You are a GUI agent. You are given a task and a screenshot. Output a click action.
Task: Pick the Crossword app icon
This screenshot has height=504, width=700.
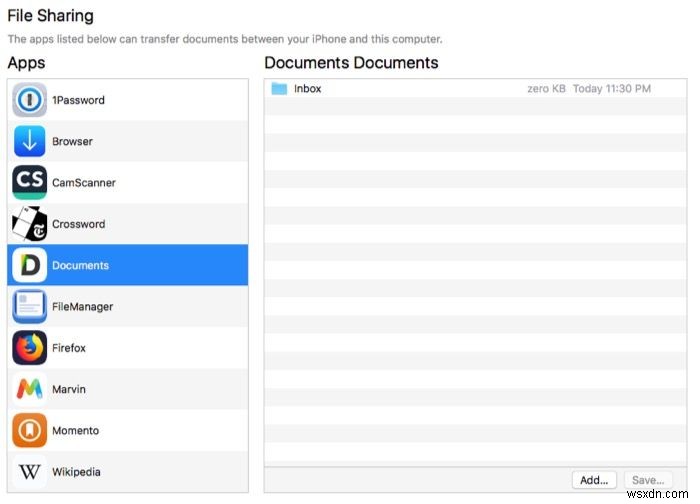pyautogui.click(x=29, y=224)
